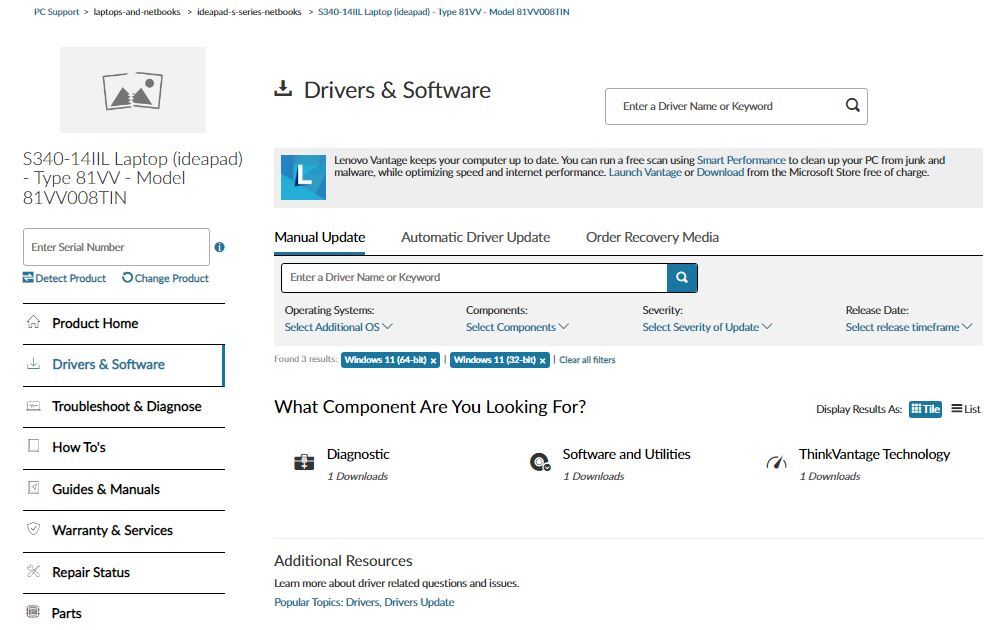Click the ThinkVantage Technology gauge icon

(x=776, y=462)
